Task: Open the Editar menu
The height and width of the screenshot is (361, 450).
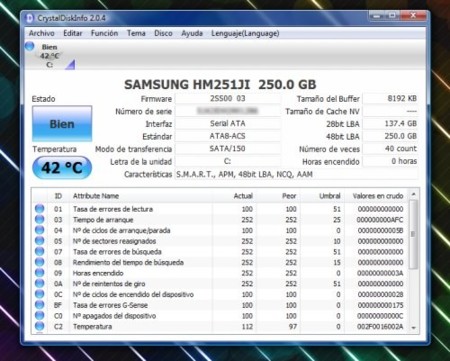Action: [x=73, y=33]
